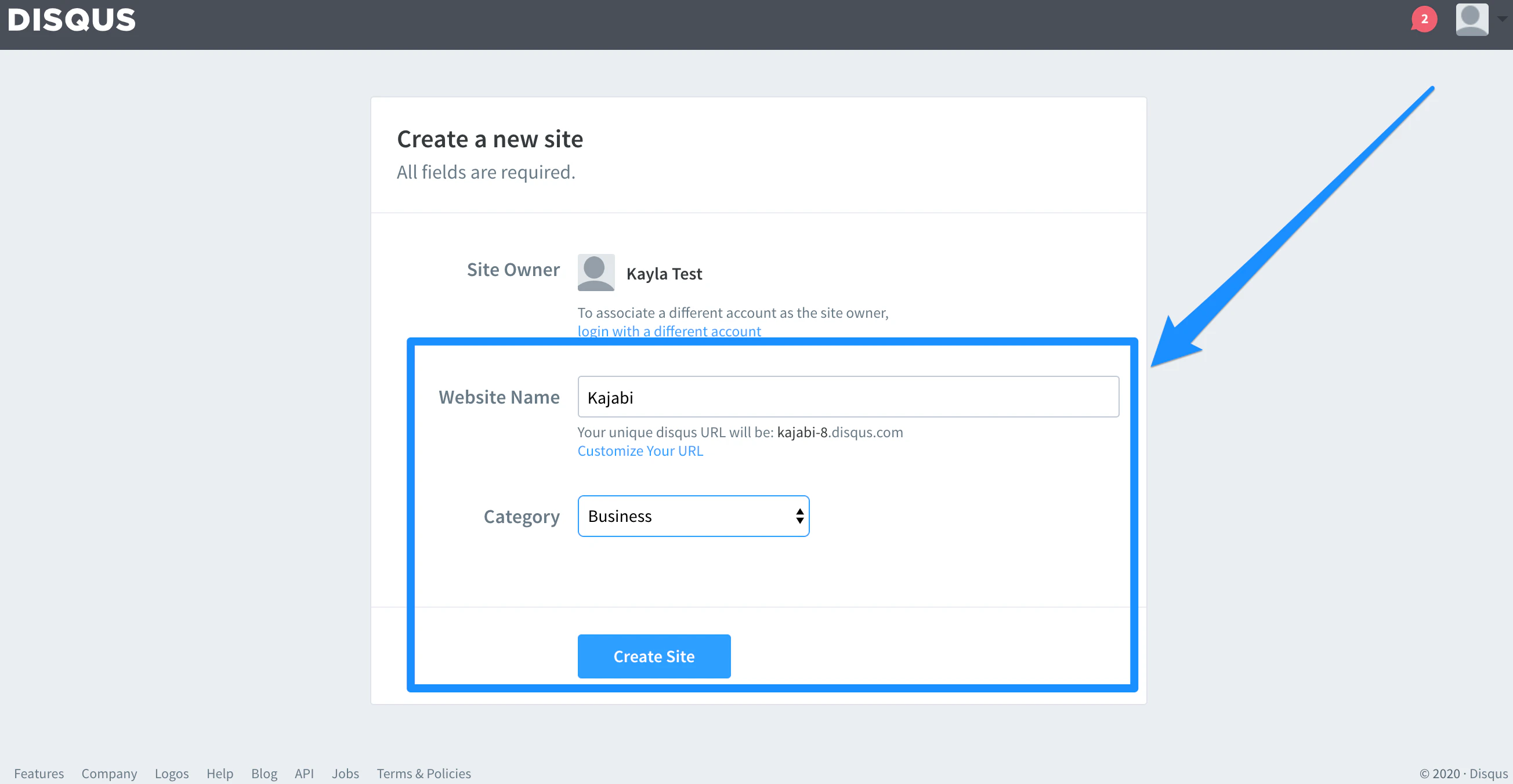Click the Kayla Test account name
Viewport: 1513px width, 784px height.
coord(664,273)
